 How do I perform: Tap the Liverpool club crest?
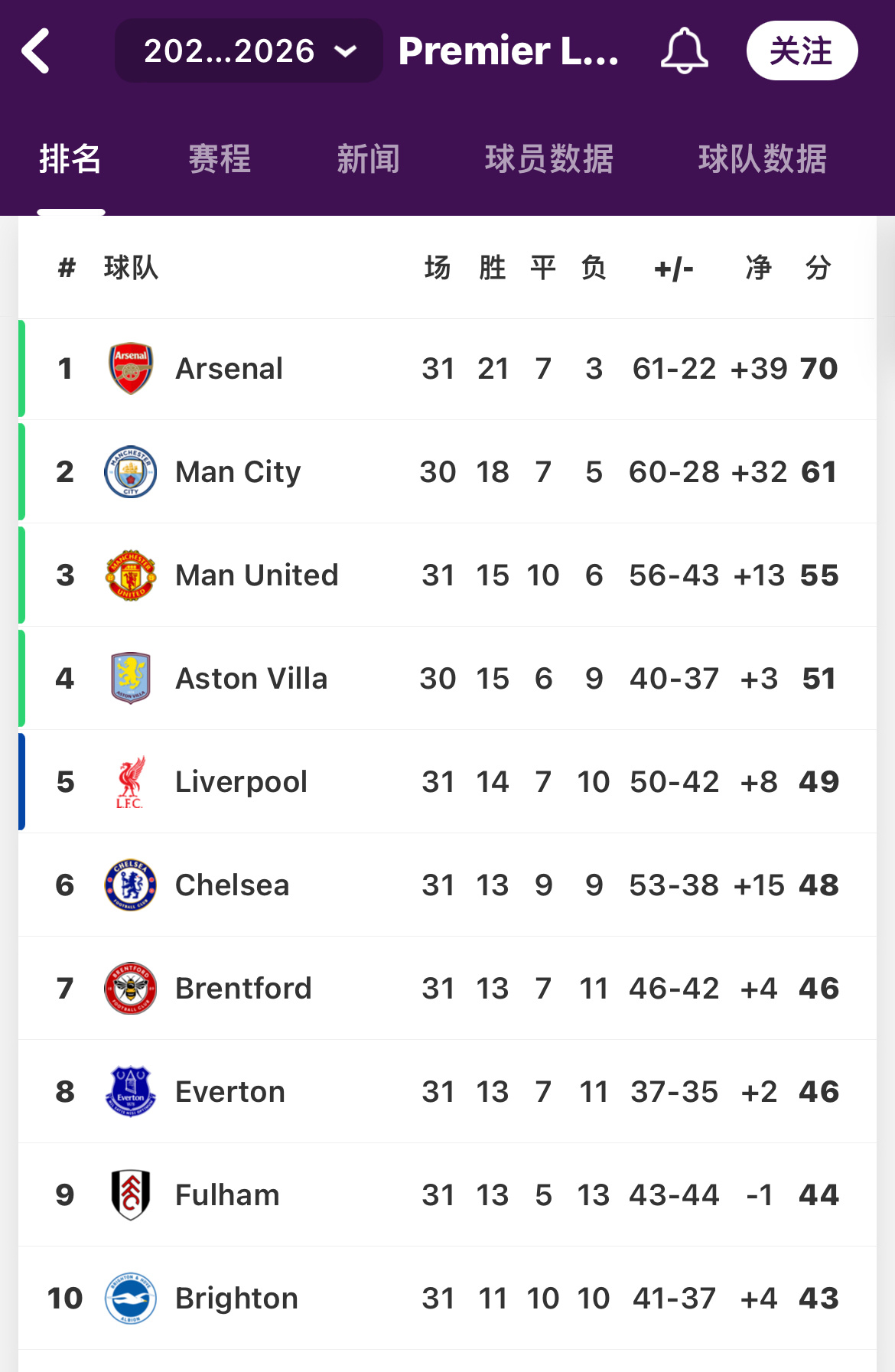131,782
